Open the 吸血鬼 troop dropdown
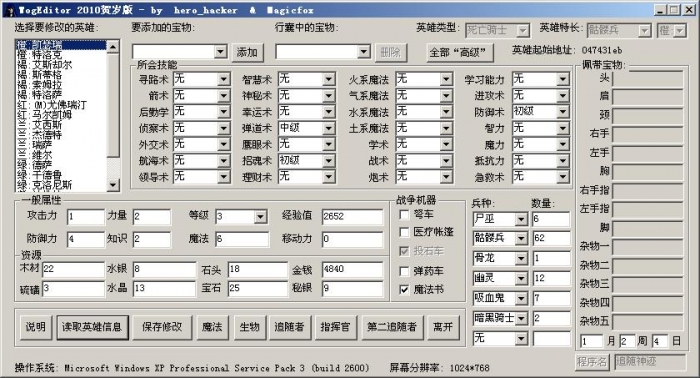The width and height of the screenshot is (700, 378). pos(521,298)
